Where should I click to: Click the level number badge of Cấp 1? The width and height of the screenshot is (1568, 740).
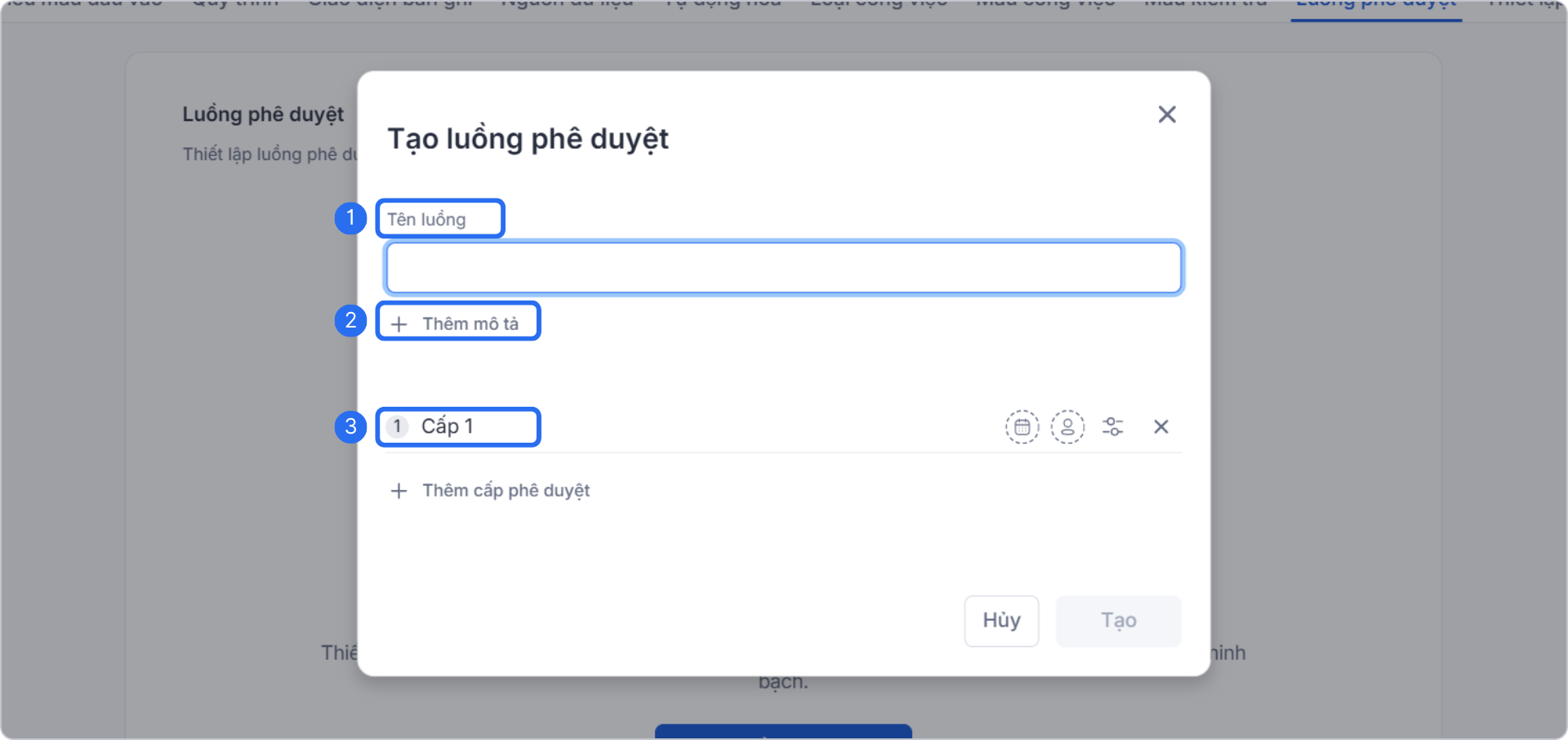[398, 426]
